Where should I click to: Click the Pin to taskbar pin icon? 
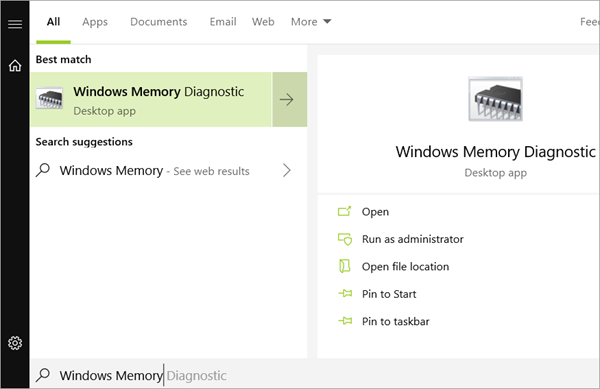coord(345,321)
